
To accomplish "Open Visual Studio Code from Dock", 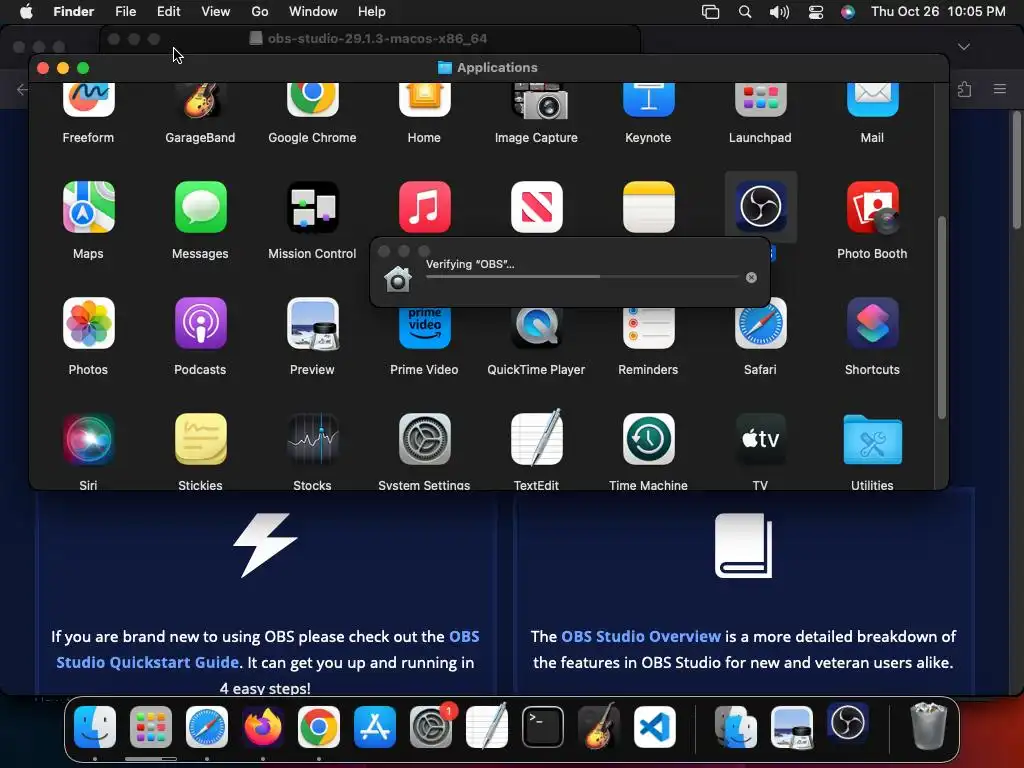I will coord(654,727).
